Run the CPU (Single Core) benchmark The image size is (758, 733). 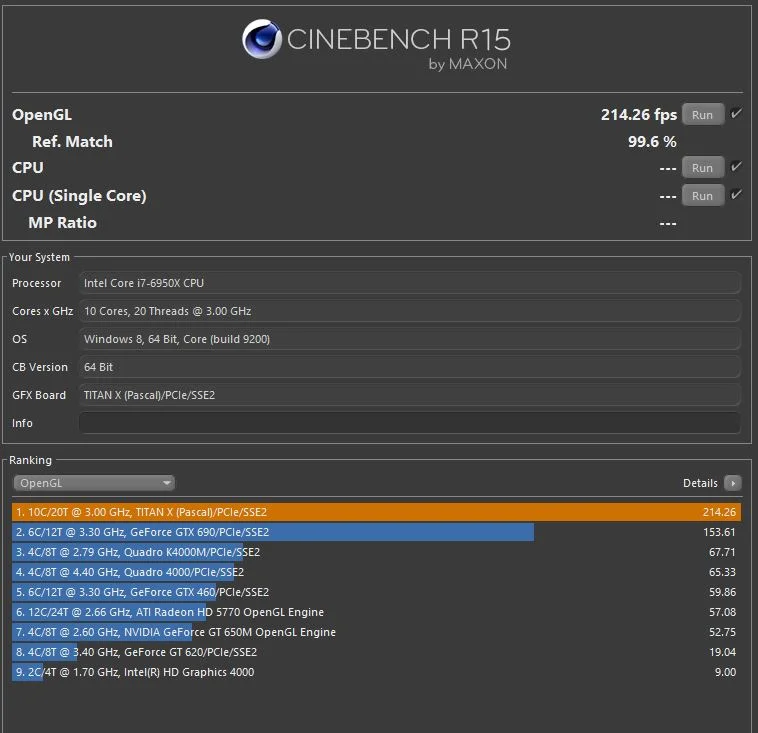[x=703, y=196]
